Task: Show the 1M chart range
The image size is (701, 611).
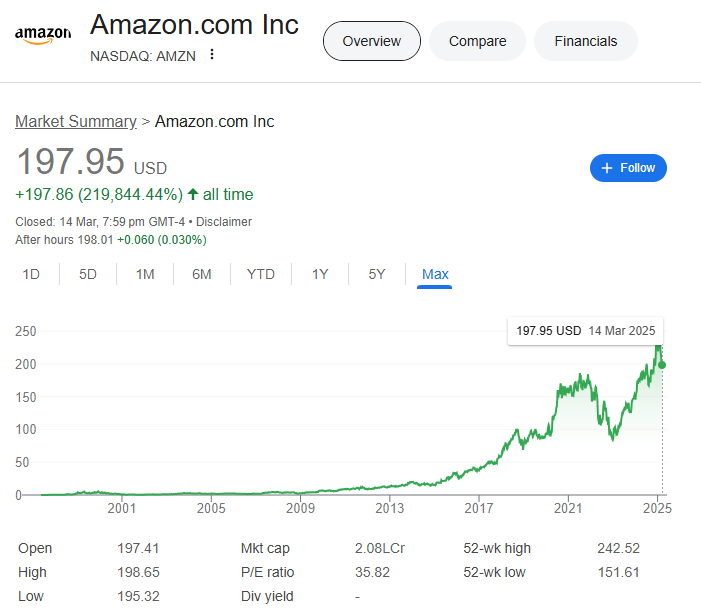Action: point(145,274)
